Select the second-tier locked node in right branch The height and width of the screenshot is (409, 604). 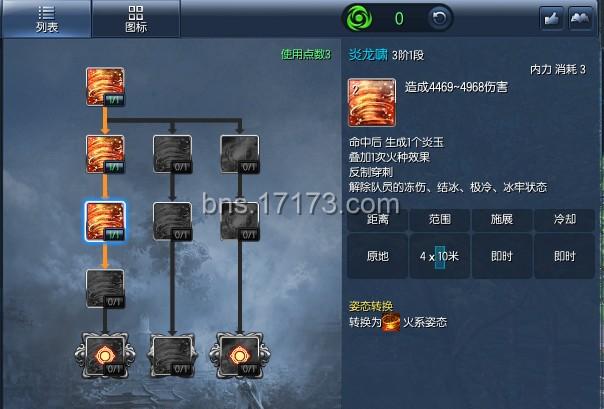pyautogui.click(x=240, y=154)
